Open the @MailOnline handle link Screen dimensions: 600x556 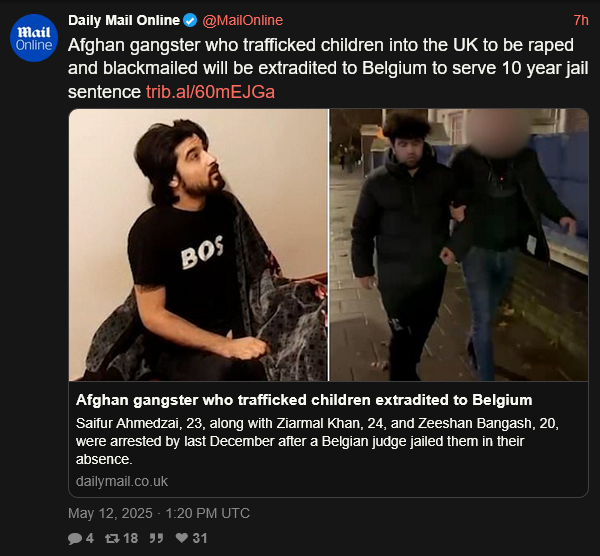(x=243, y=20)
